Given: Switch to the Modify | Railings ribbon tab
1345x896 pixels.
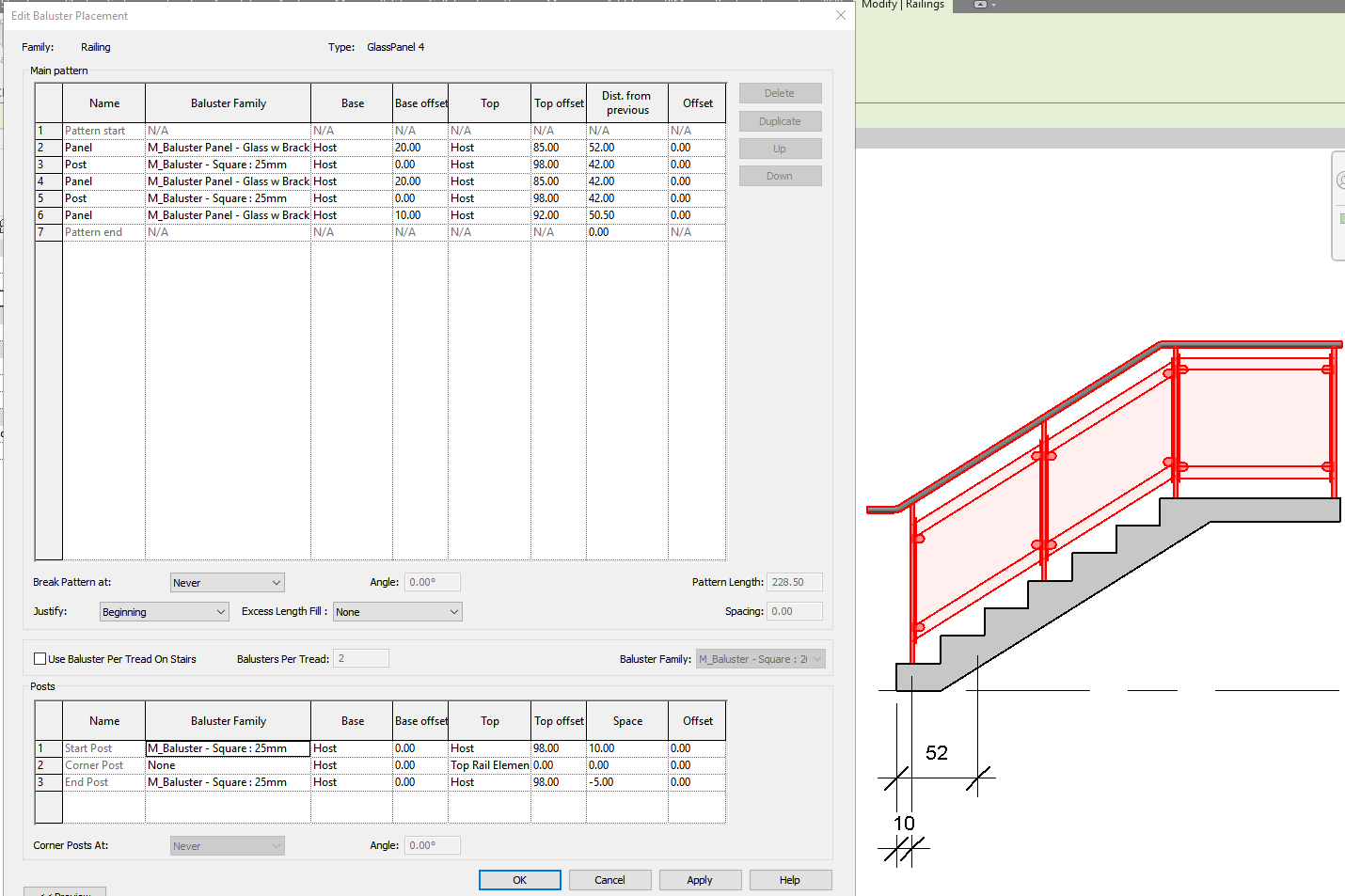Looking at the screenshot, I should pyautogui.click(x=902, y=5).
